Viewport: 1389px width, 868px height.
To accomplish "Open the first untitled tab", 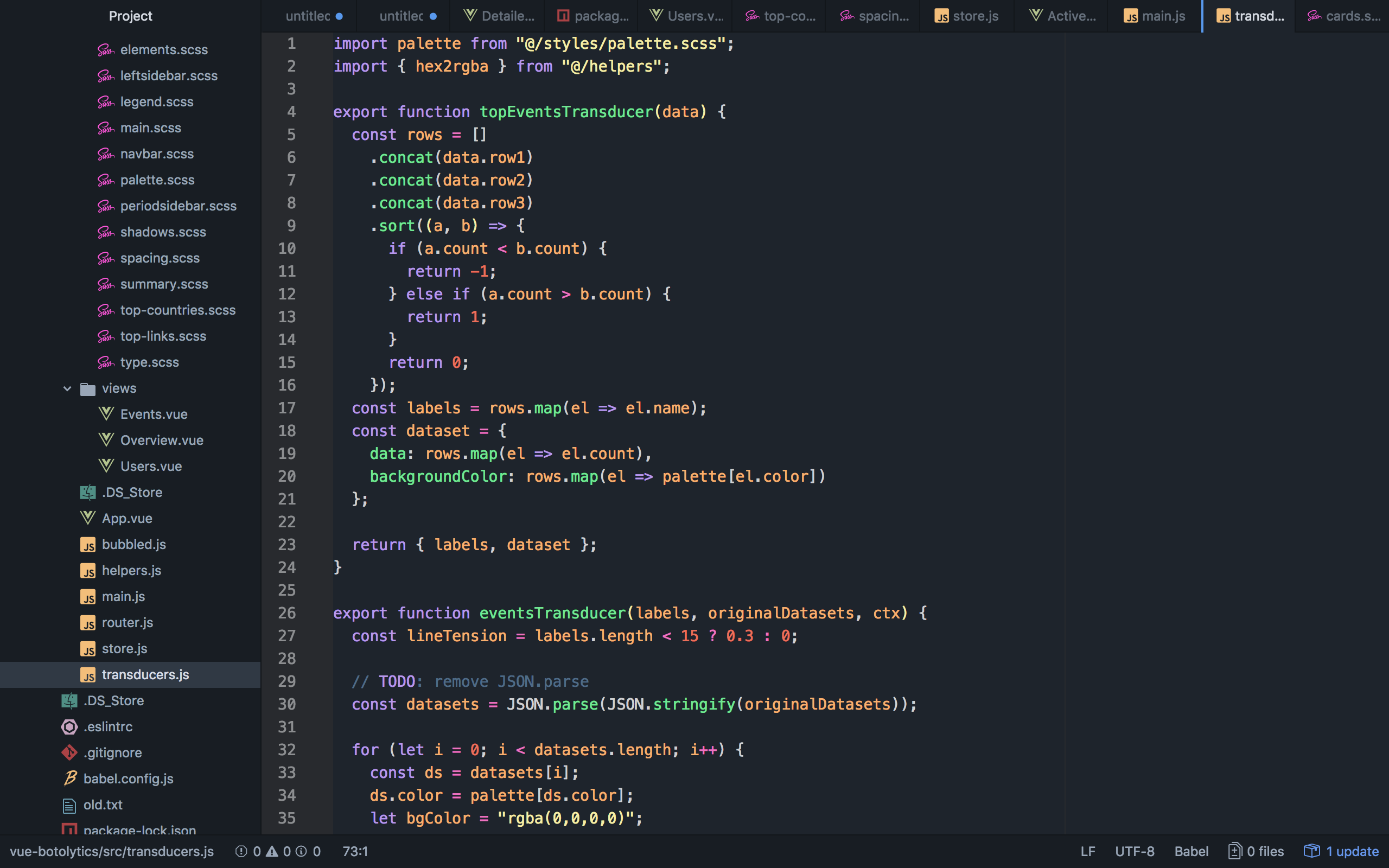I will [x=308, y=16].
